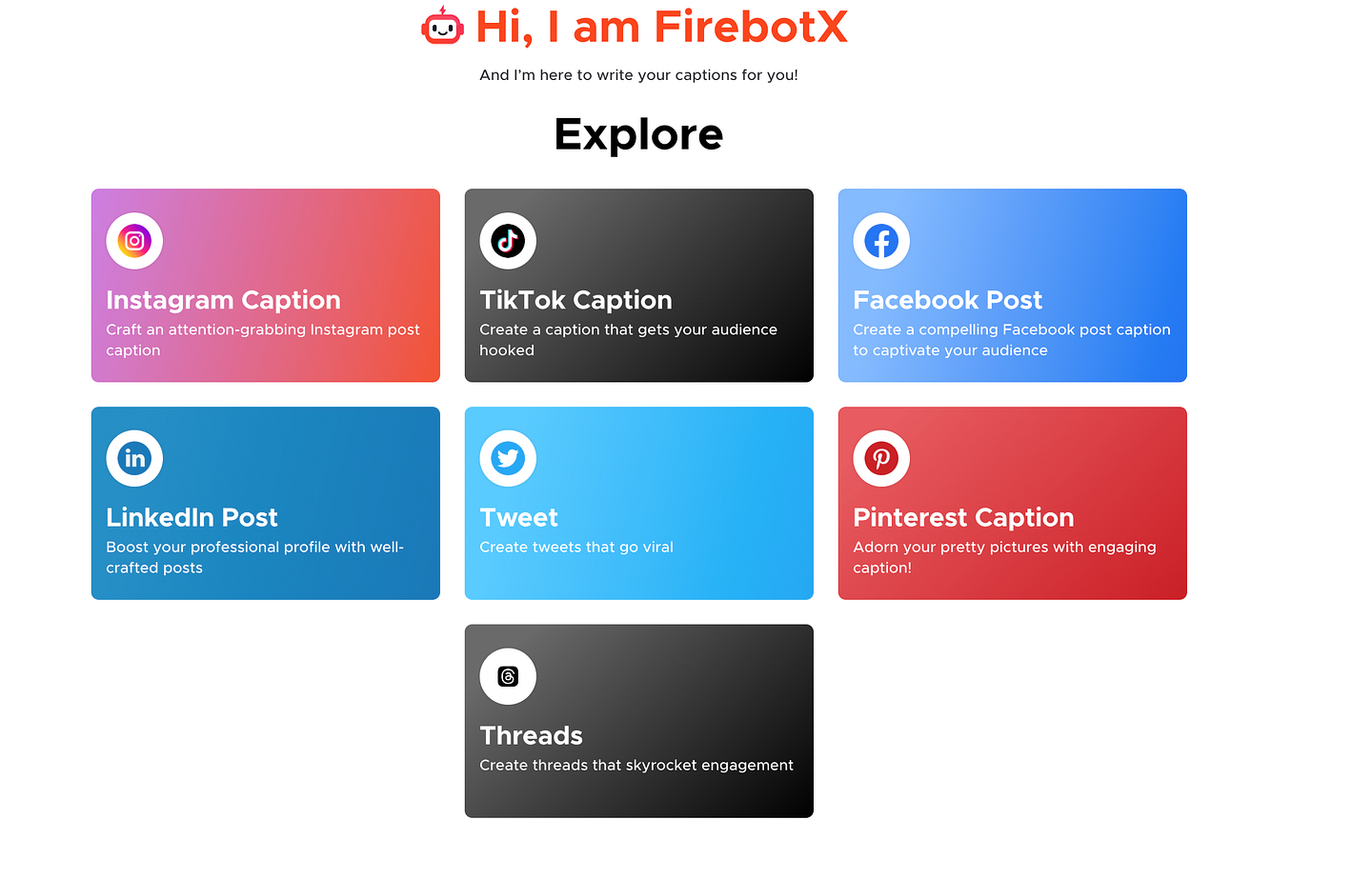Open the Instagram Caption heading
Image resolution: width=1372 pixels, height=879 pixels.
click(x=223, y=300)
